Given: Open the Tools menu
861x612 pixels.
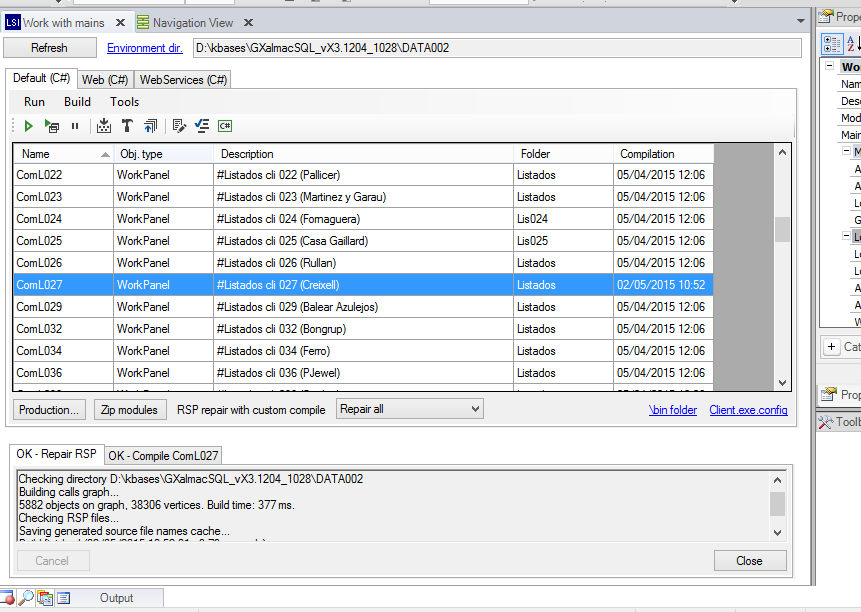Looking at the screenshot, I should [x=124, y=102].
